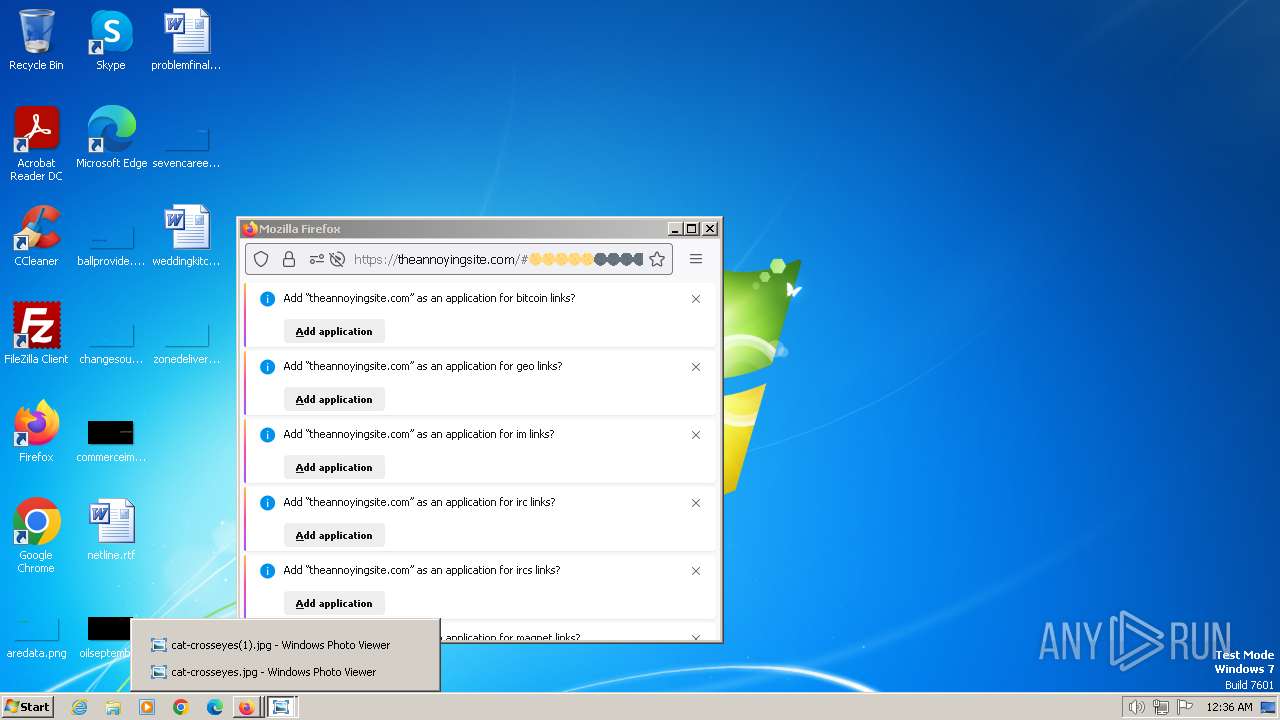Click the info icon of irc notification

(267, 503)
